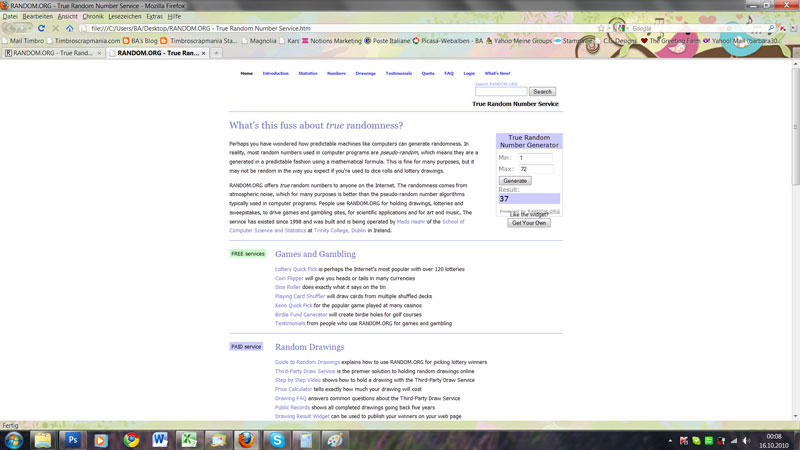Open Excel from the taskbar

point(189,440)
